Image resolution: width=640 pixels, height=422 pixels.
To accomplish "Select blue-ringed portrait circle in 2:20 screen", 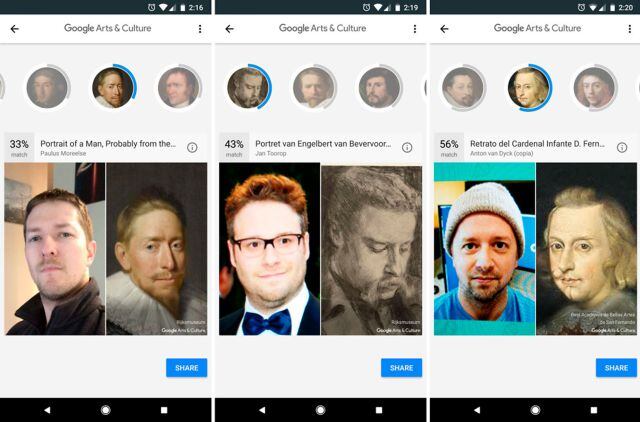I will coord(529,87).
